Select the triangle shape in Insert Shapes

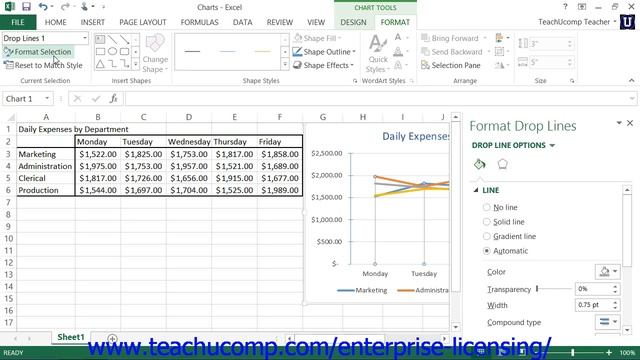(100, 64)
